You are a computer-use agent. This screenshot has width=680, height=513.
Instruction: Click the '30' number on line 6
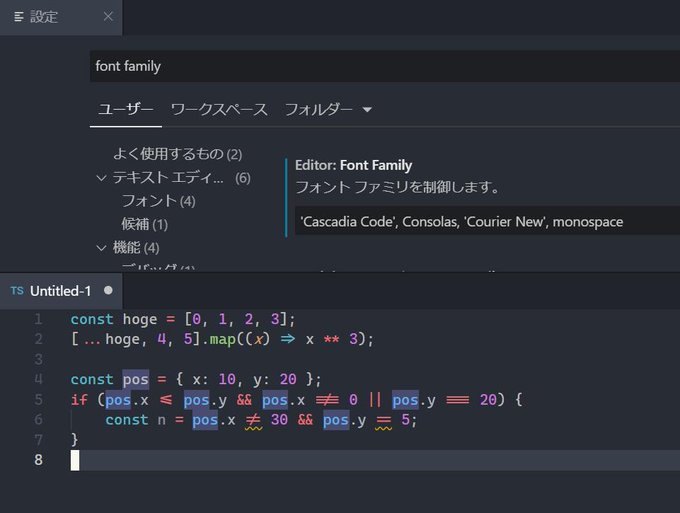point(279,419)
